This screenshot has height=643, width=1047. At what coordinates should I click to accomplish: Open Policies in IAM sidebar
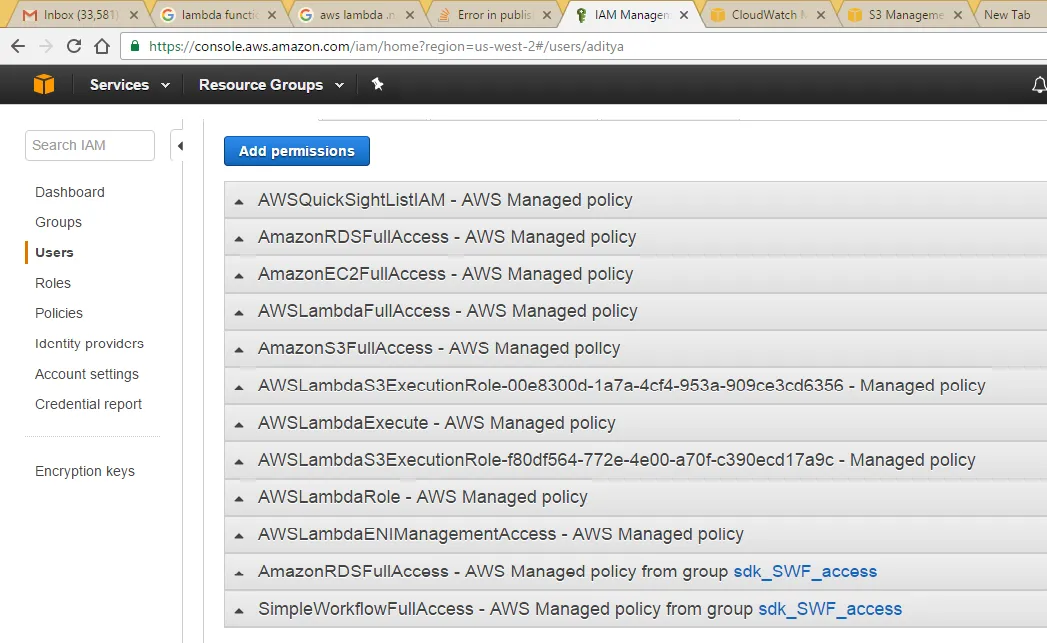[x=59, y=313]
